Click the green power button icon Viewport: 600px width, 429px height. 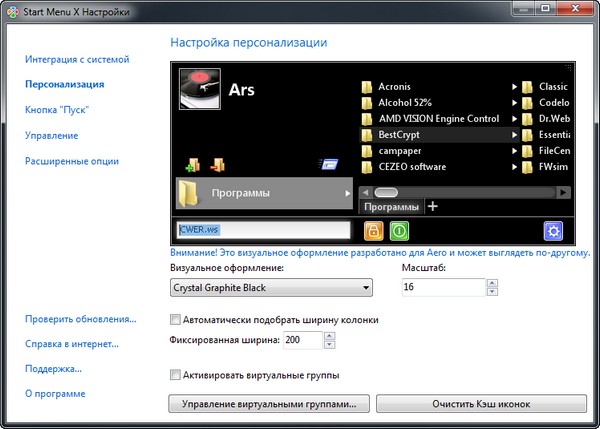pos(399,231)
